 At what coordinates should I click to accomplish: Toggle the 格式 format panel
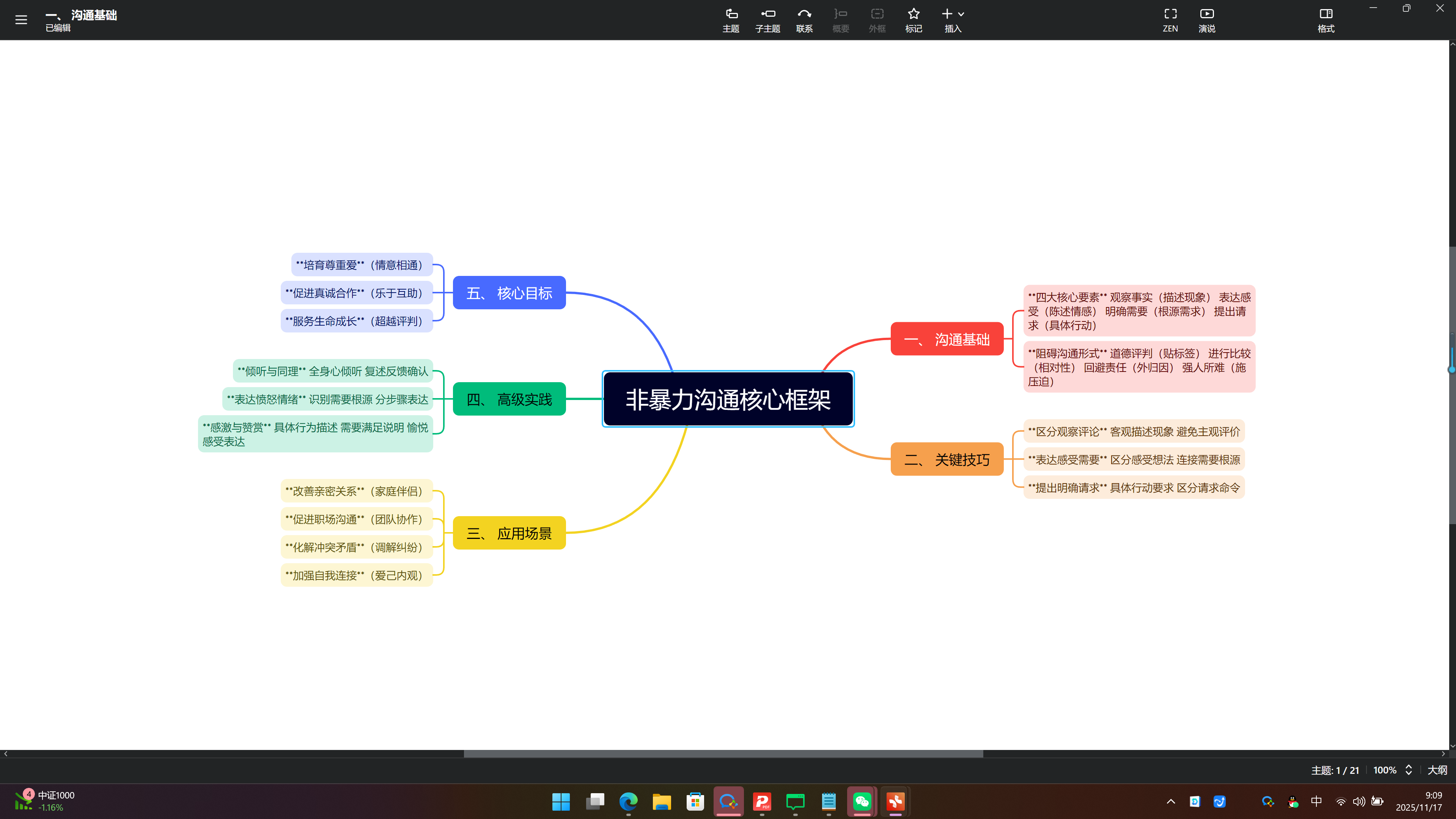click(x=1325, y=19)
